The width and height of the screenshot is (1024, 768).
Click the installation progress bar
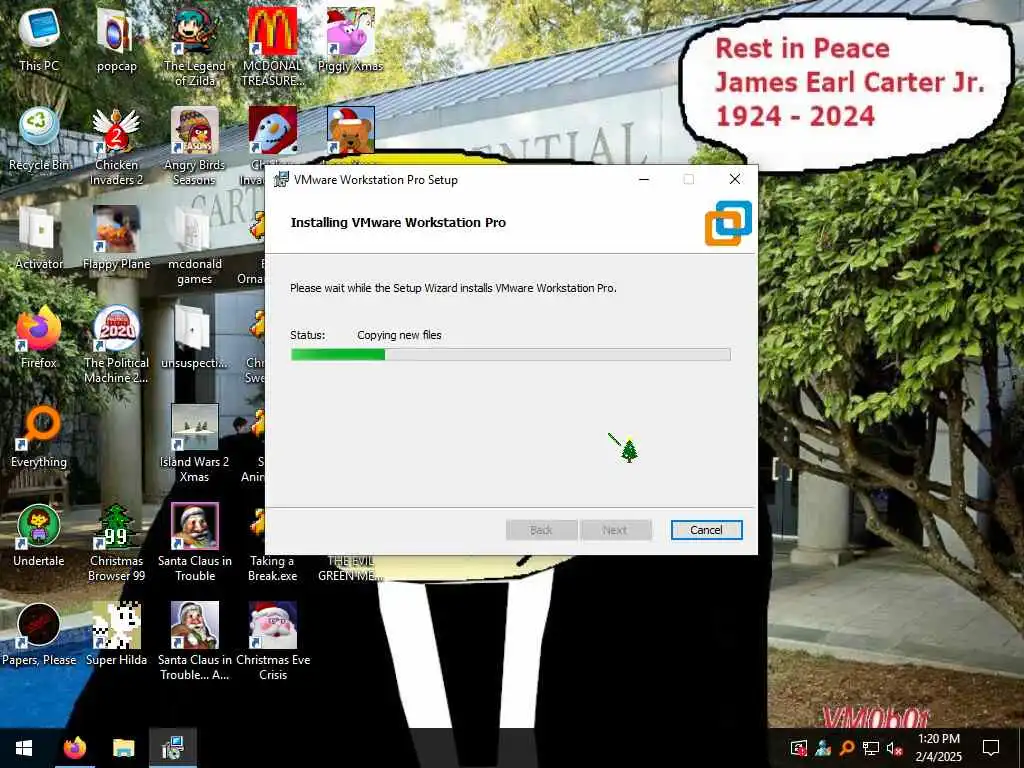pos(510,355)
